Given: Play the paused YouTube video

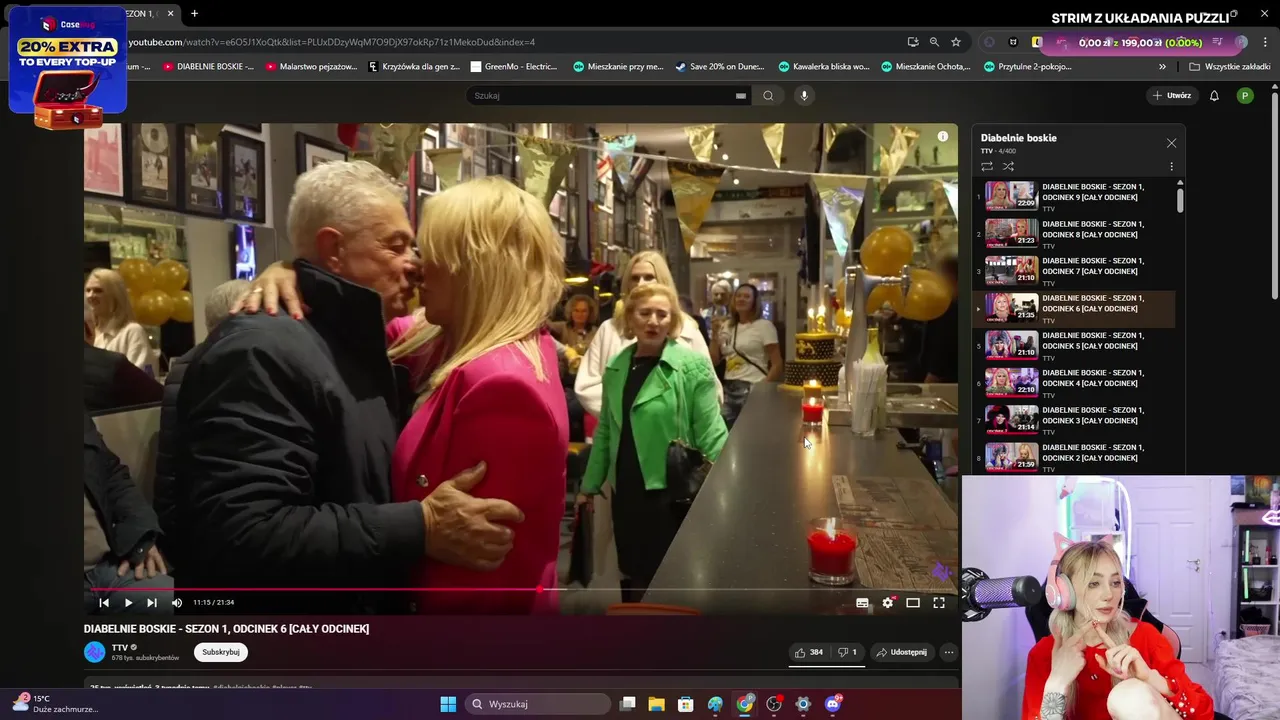Looking at the screenshot, I should point(128,602).
